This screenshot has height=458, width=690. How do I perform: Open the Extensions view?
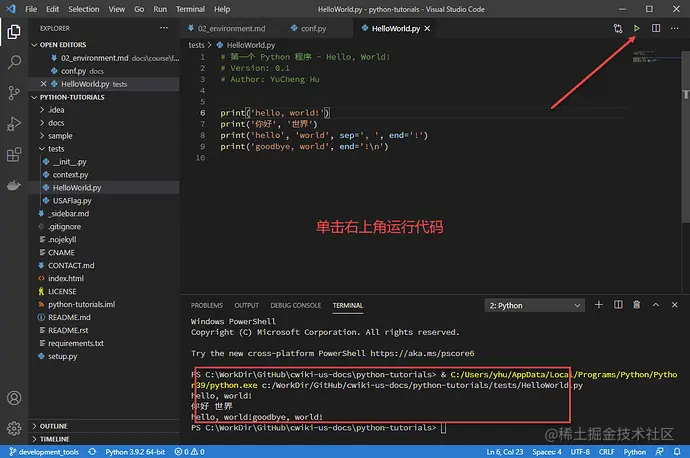pyautogui.click(x=14, y=154)
